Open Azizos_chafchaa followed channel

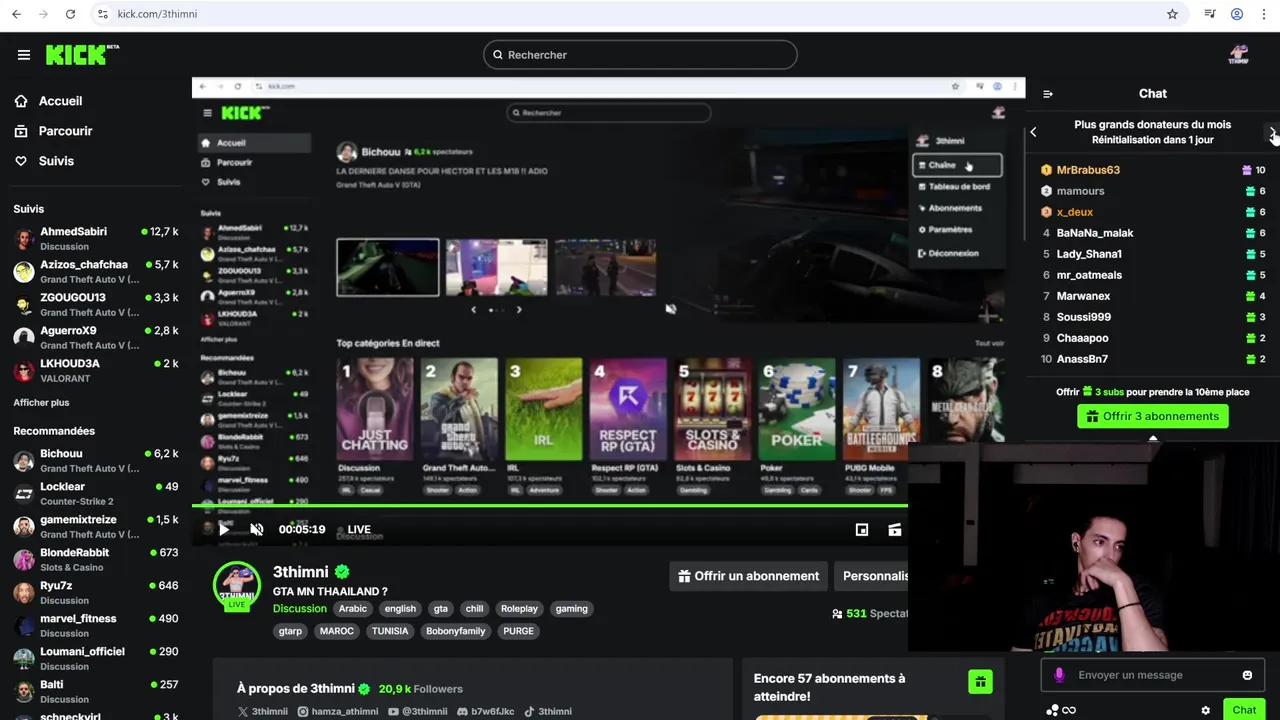[x=96, y=272]
